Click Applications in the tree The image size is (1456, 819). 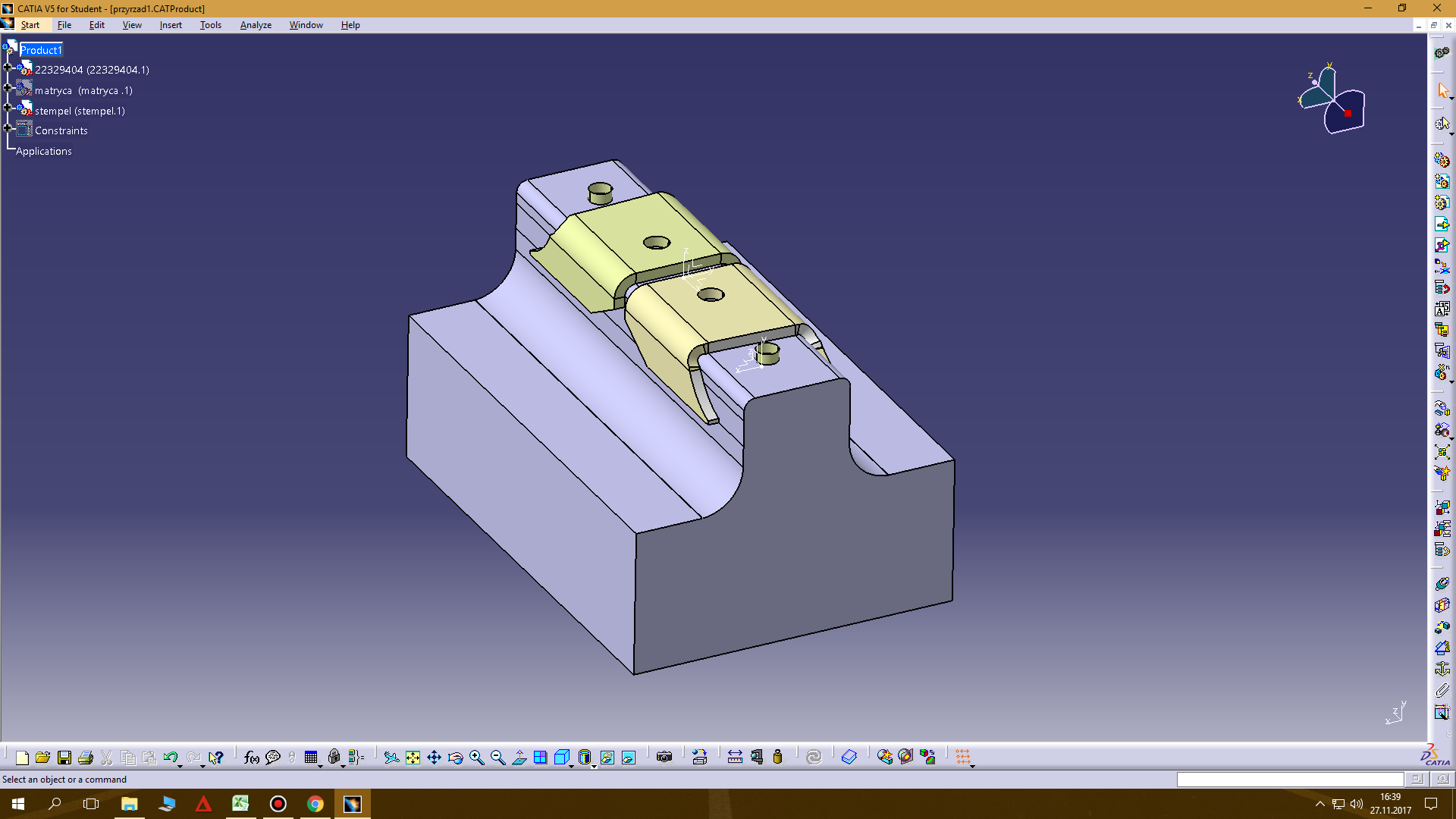tap(44, 151)
